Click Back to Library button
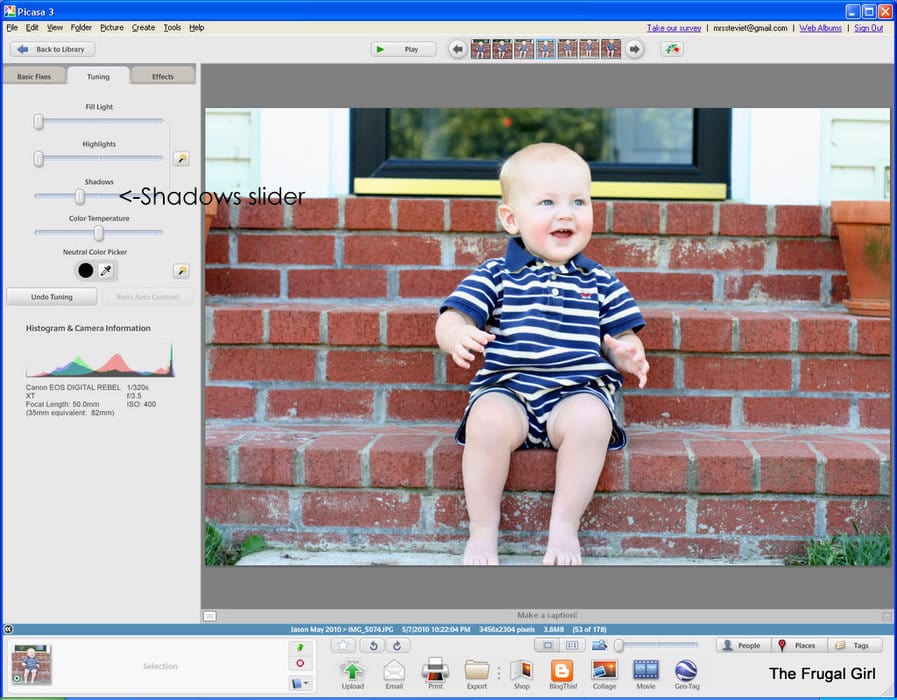The height and width of the screenshot is (700, 897). coord(53,49)
